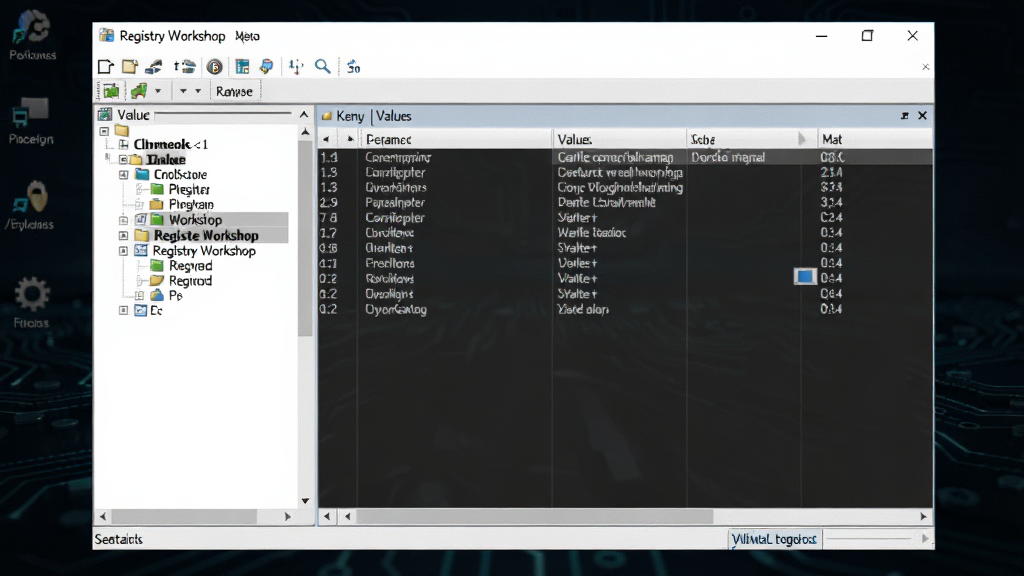The height and width of the screenshot is (576, 1024).
Task: Click the Ranase button
Action: [x=234, y=91]
